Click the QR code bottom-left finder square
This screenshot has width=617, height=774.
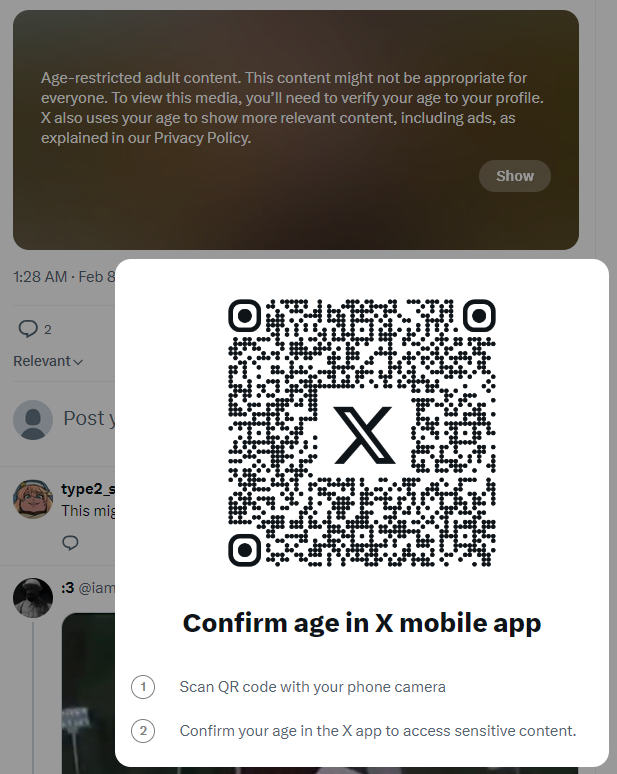[x=244, y=550]
